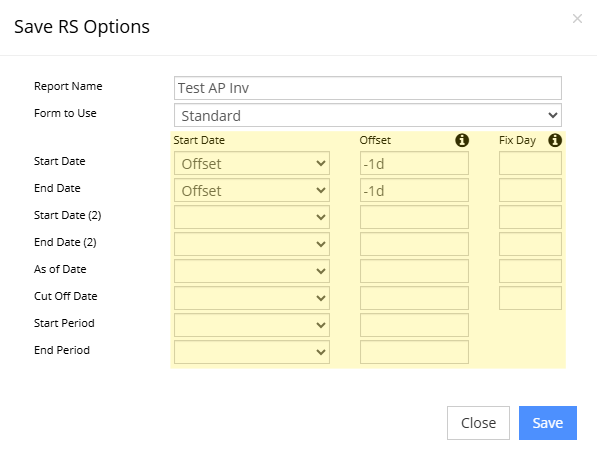Image resolution: width=597 pixels, height=459 pixels.
Task: Expand the Start Date (2) dropdown
Action: coord(252,217)
